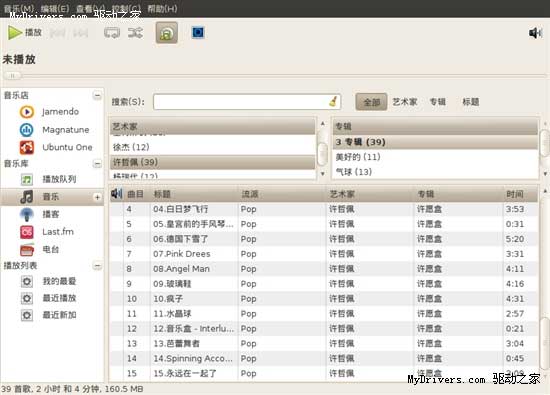Select track 13.芭蕾舞者
Image resolution: width=550 pixels, height=395 pixels.
(324, 343)
